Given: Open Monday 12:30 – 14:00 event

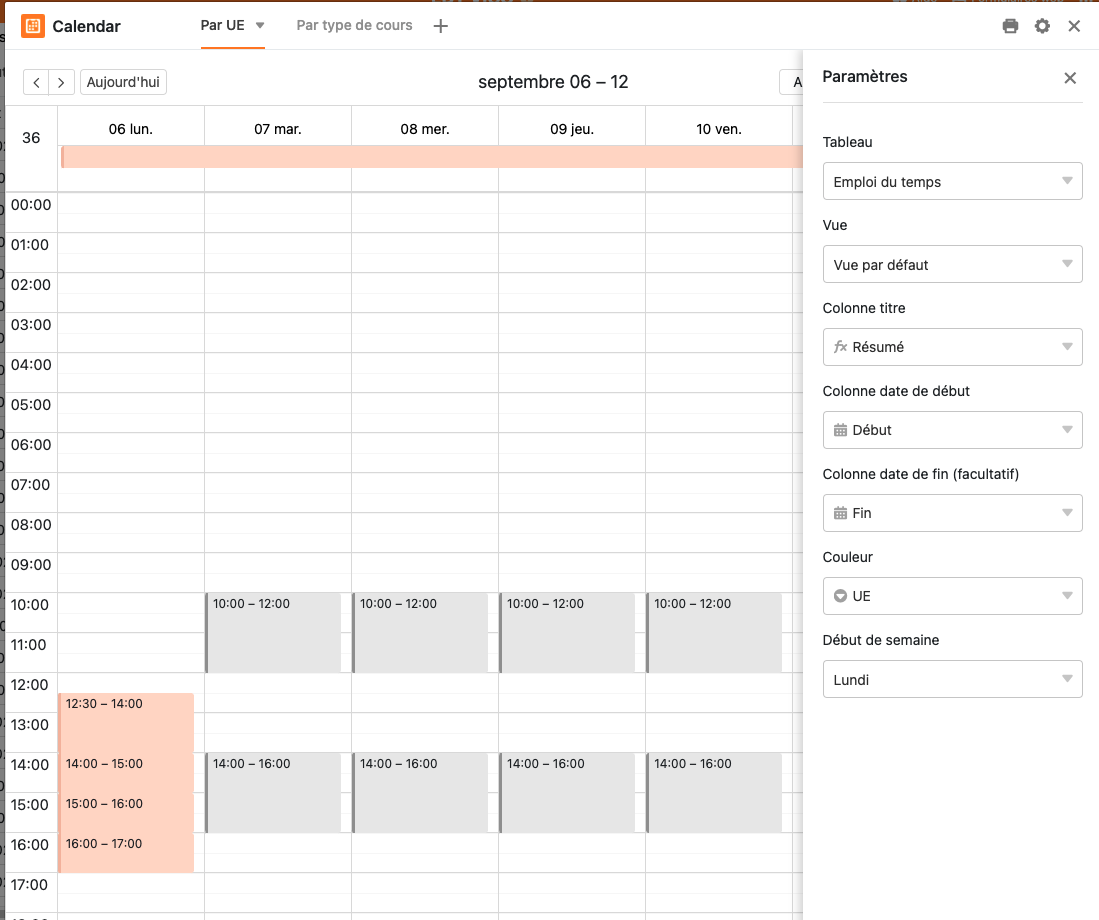Looking at the screenshot, I should (x=126, y=722).
